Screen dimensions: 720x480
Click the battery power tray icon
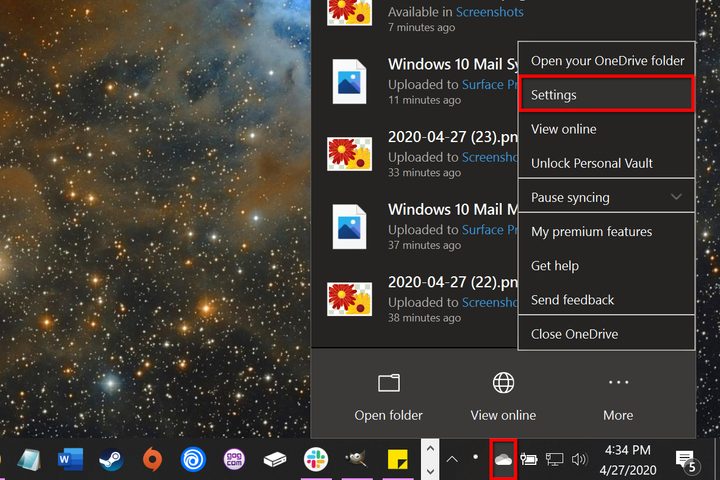point(529,459)
